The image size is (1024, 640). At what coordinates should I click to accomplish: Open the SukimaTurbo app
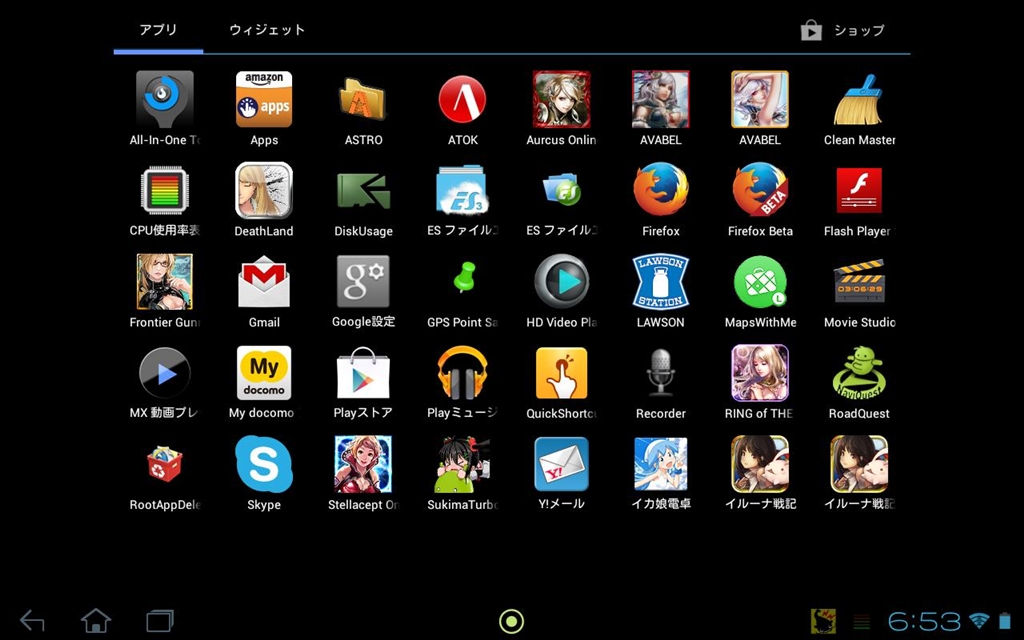click(462, 464)
